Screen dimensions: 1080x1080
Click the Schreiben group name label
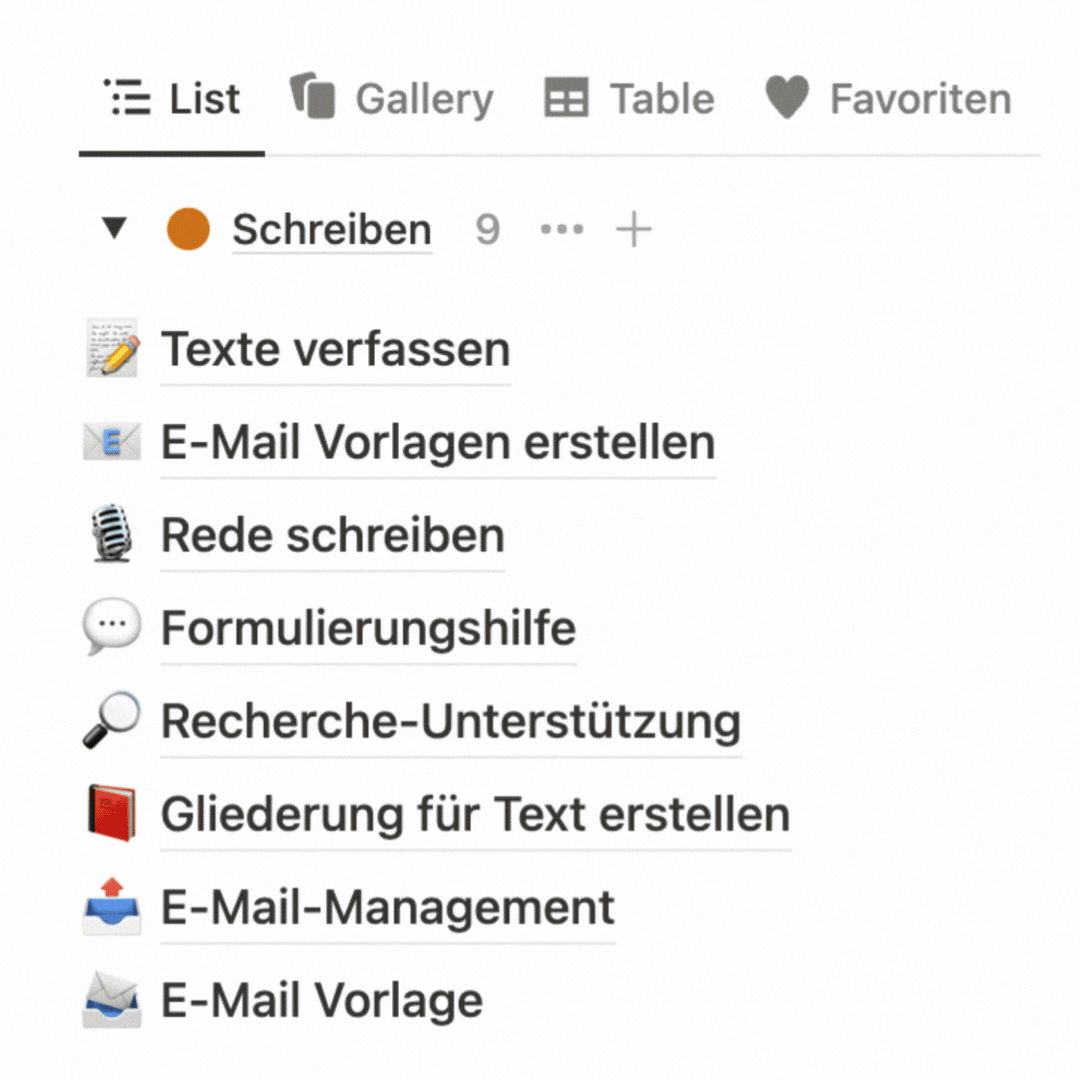click(332, 230)
